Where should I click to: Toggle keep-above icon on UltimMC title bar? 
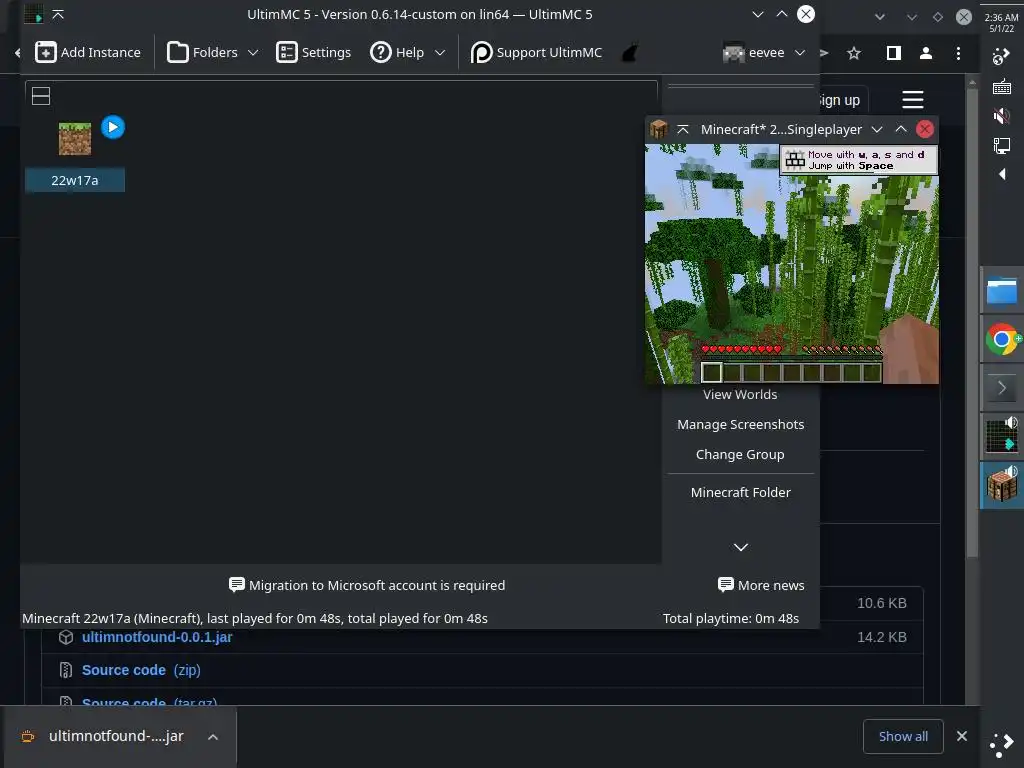(57, 14)
